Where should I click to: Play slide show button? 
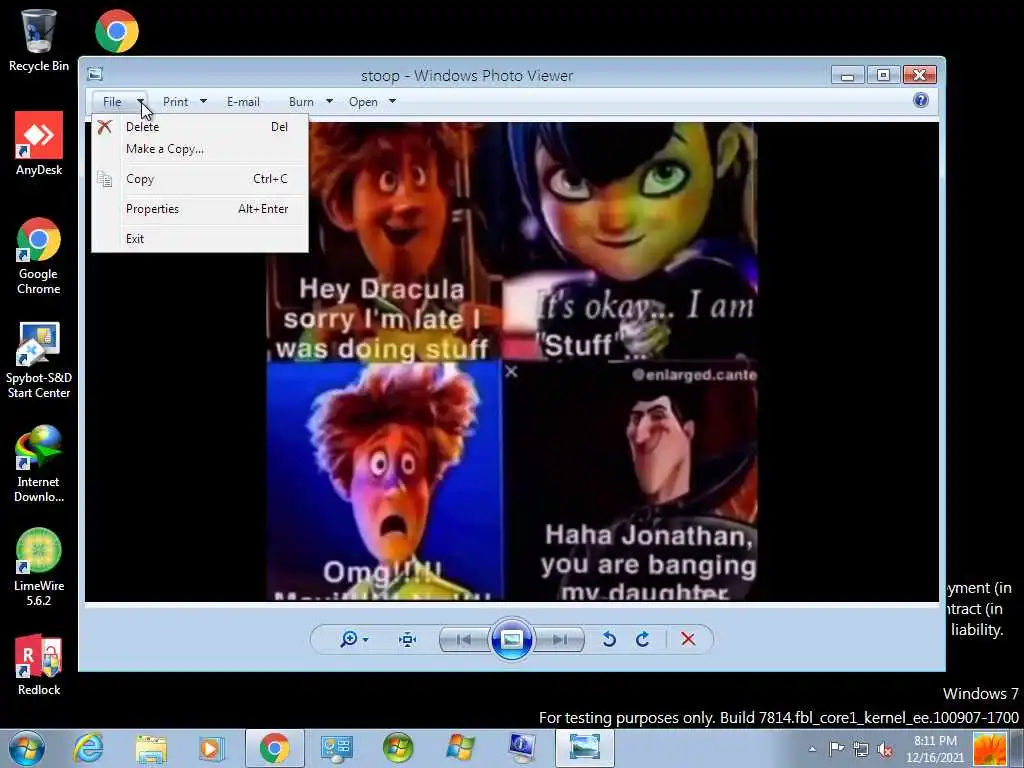511,639
